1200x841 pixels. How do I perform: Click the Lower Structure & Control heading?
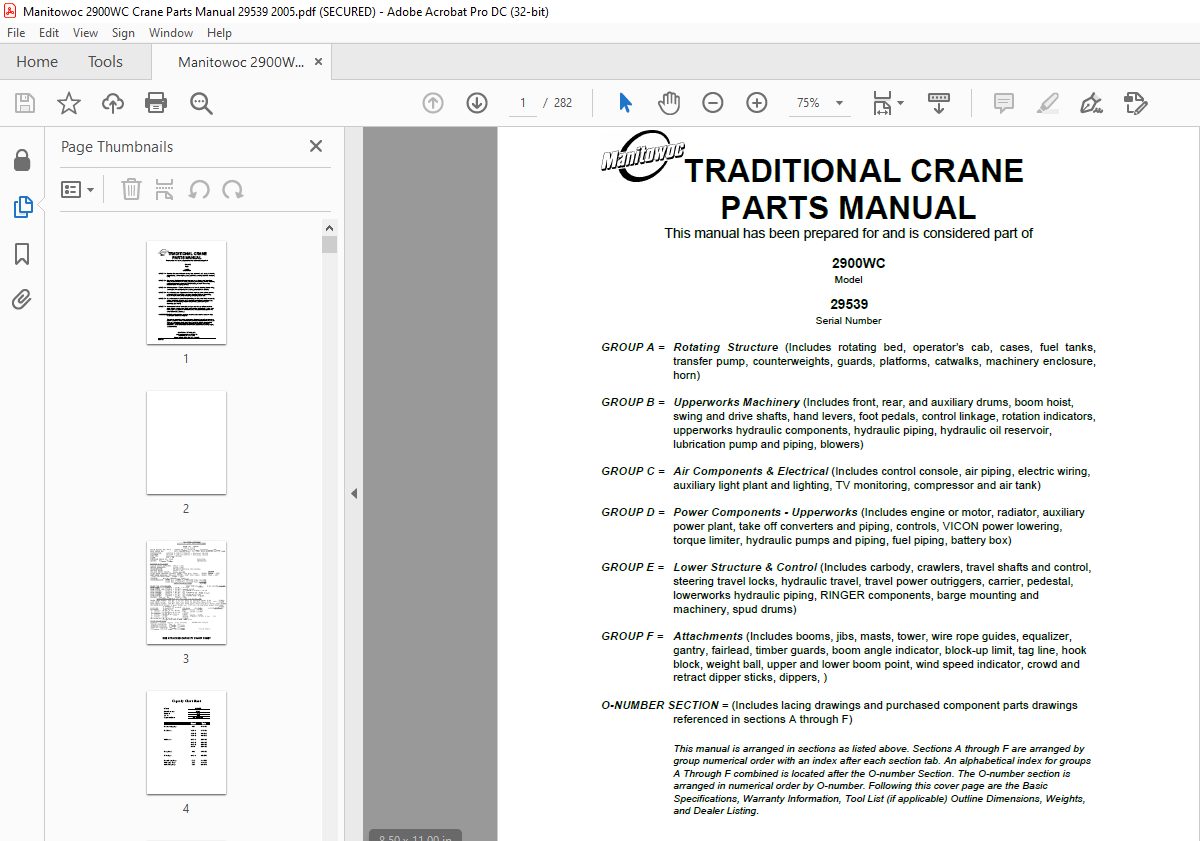745,567
